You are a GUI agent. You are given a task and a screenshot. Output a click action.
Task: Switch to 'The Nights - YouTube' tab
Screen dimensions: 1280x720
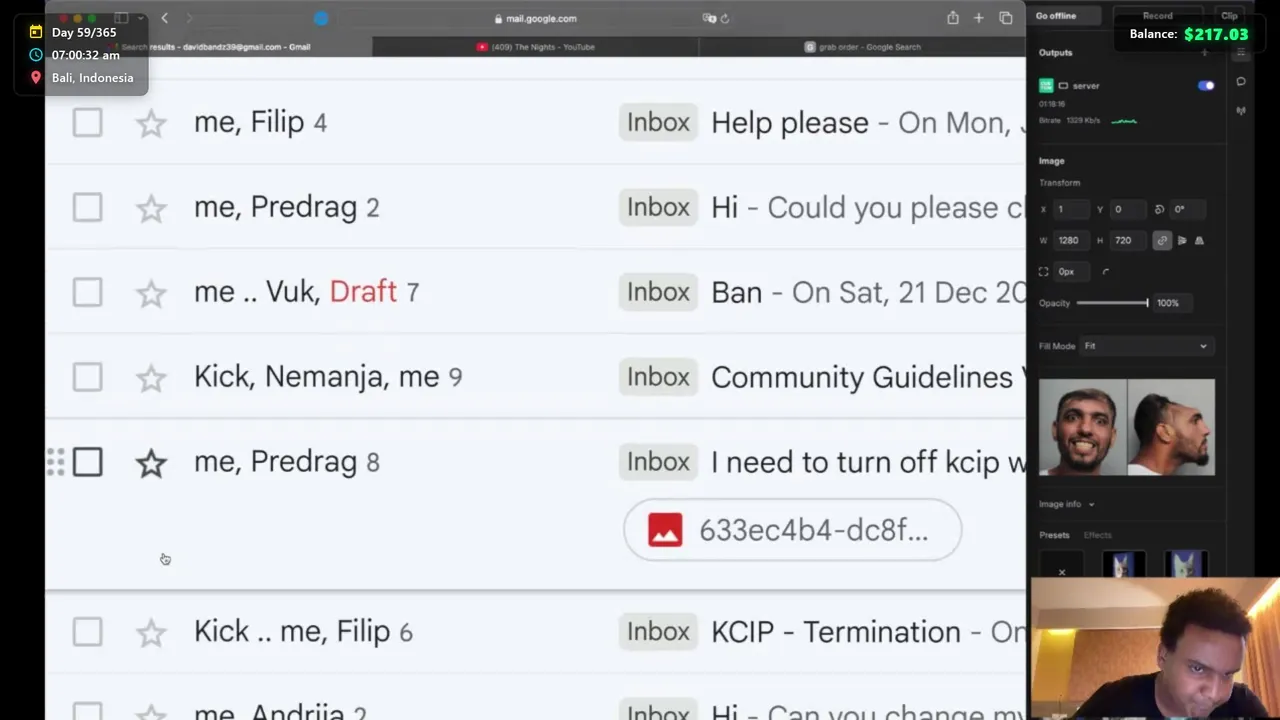[536, 47]
